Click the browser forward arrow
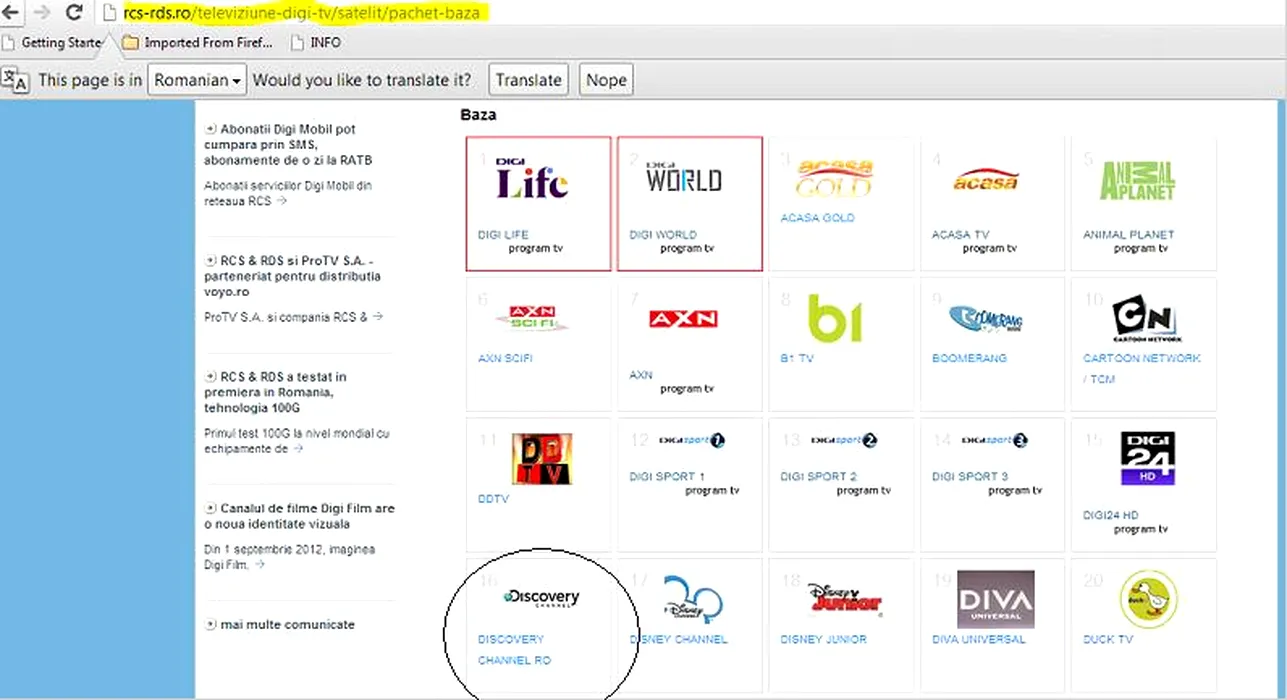Viewport: 1287px width, 700px height. tap(40, 13)
